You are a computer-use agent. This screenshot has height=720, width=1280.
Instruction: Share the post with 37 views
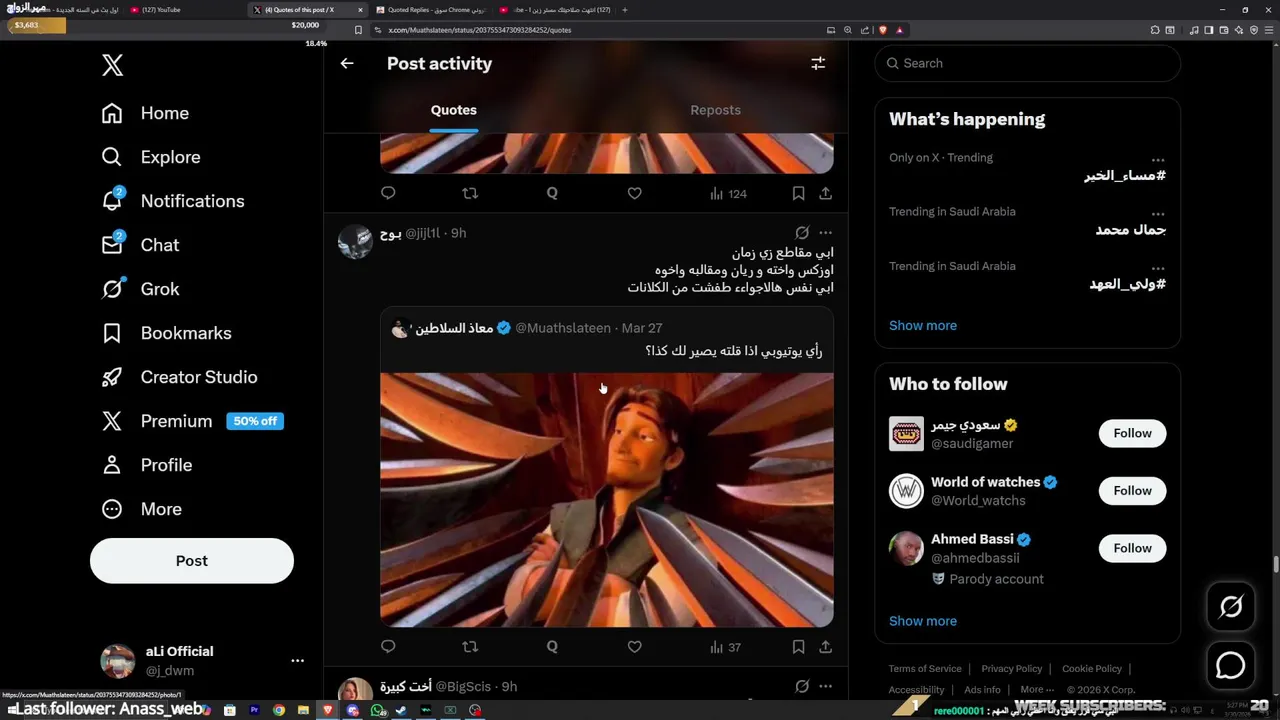pos(825,647)
